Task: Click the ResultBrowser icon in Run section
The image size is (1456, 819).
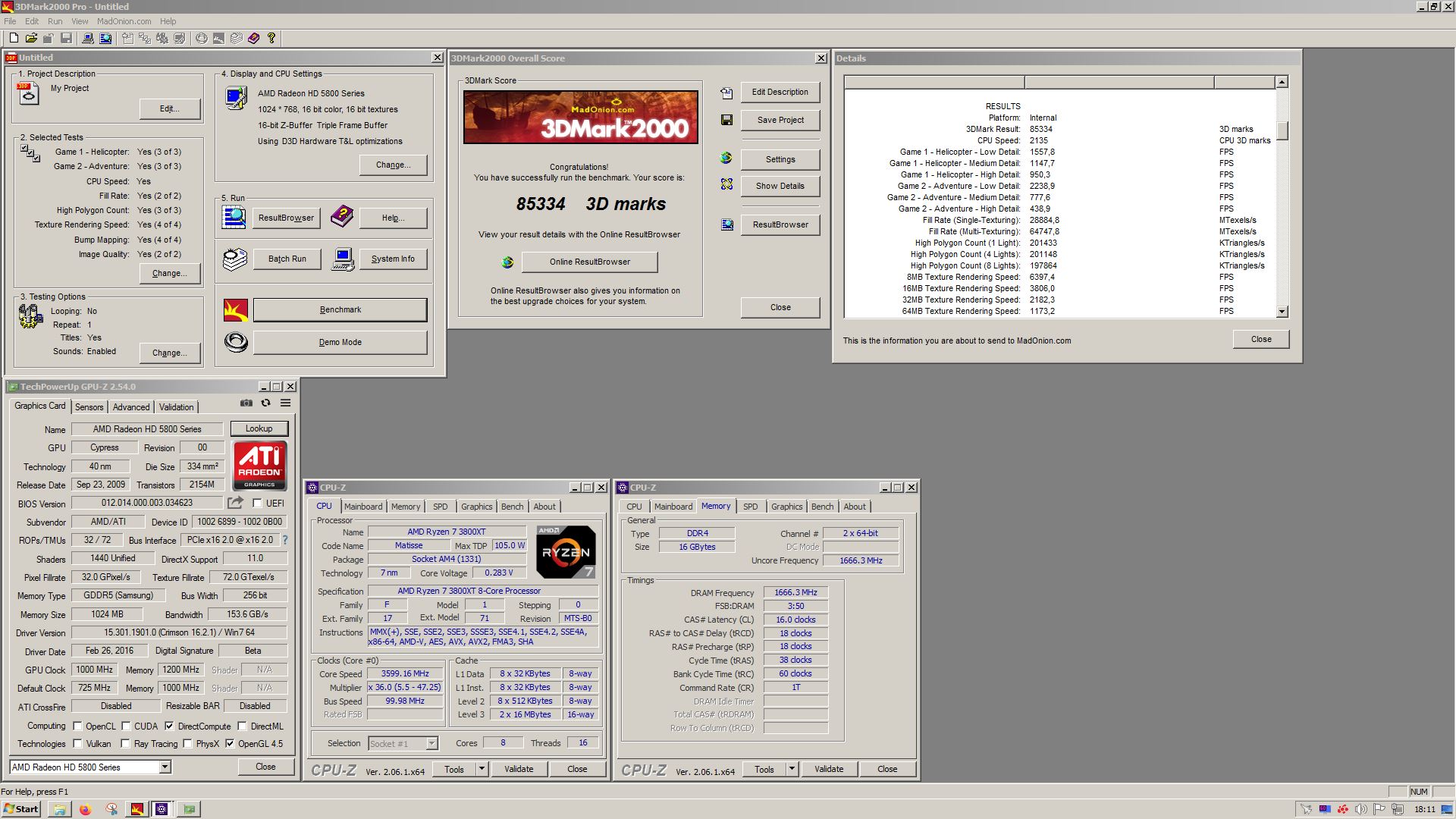Action: click(x=234, y=217)
